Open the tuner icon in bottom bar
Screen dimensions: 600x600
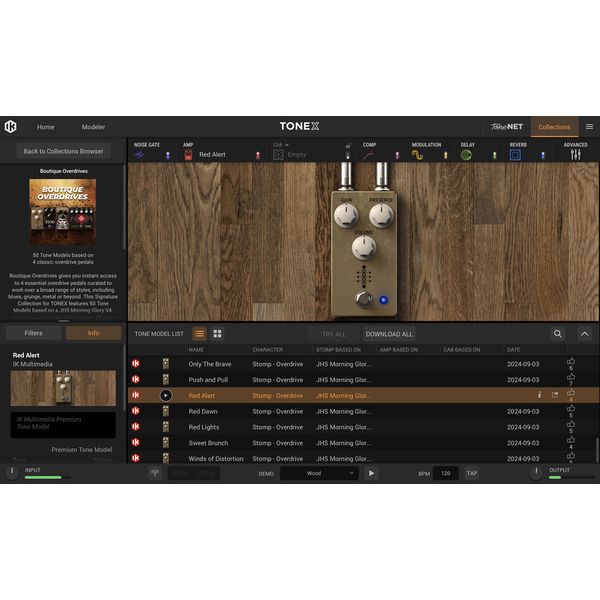pyautogui.click(x=155, y=473)
